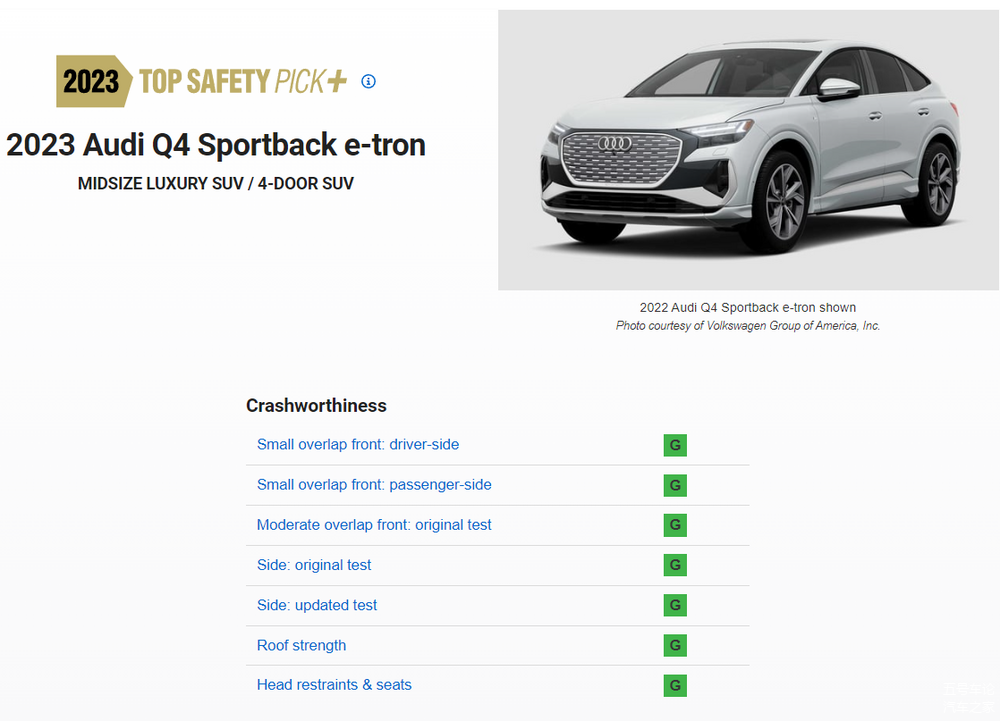
Task: Open Small overlap front: driver-side link
Action: coord(358,444)
